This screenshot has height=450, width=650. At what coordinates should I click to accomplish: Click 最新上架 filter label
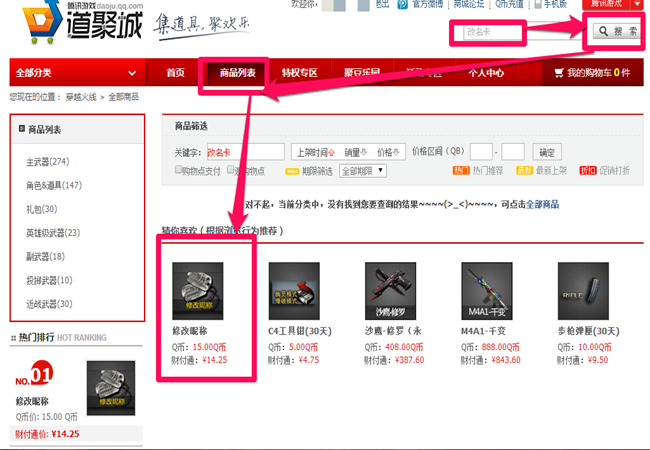pyautogui.click(x=551, y=170)
